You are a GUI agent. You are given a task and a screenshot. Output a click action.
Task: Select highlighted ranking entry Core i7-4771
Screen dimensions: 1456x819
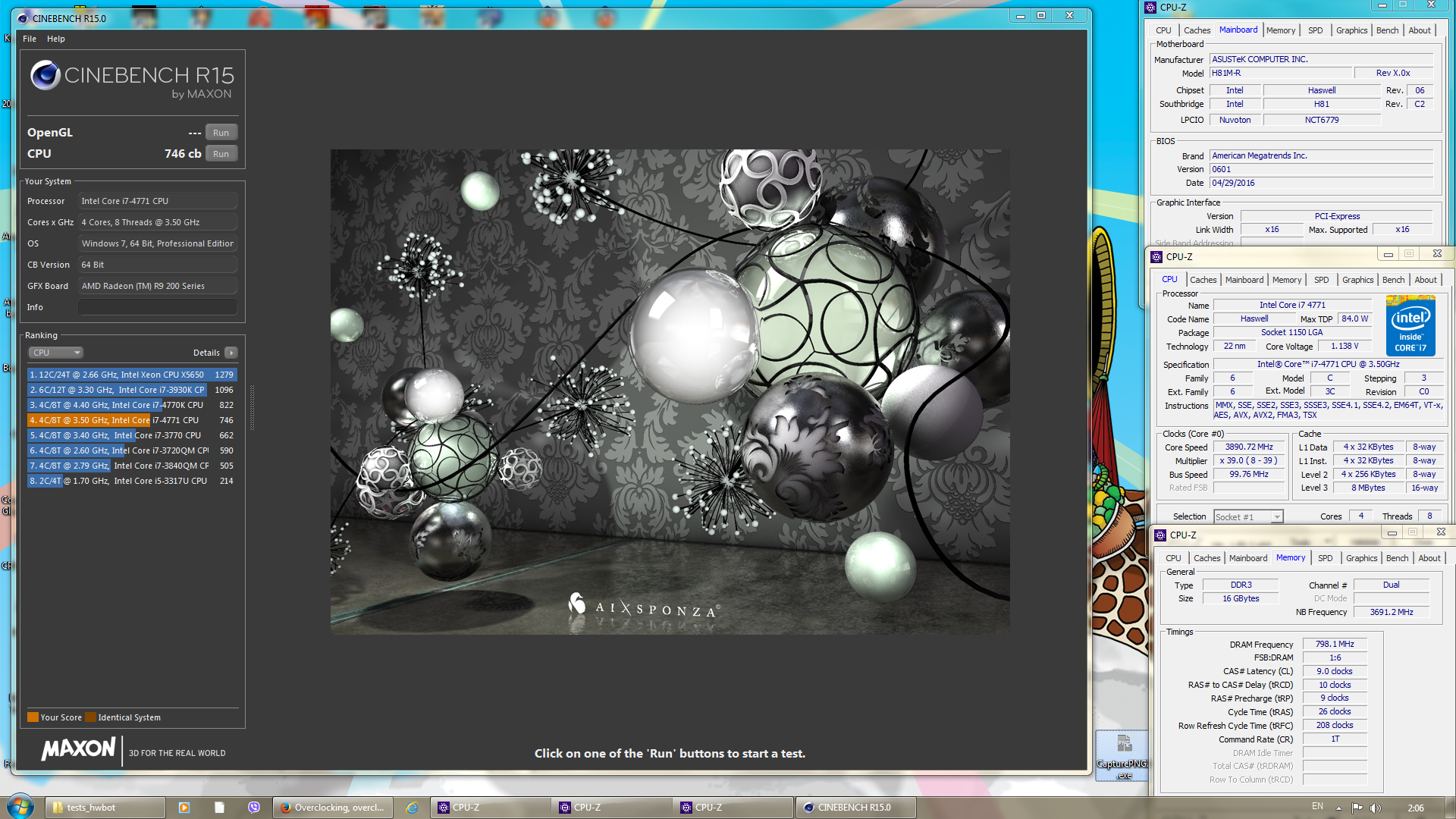coord(132,420)
